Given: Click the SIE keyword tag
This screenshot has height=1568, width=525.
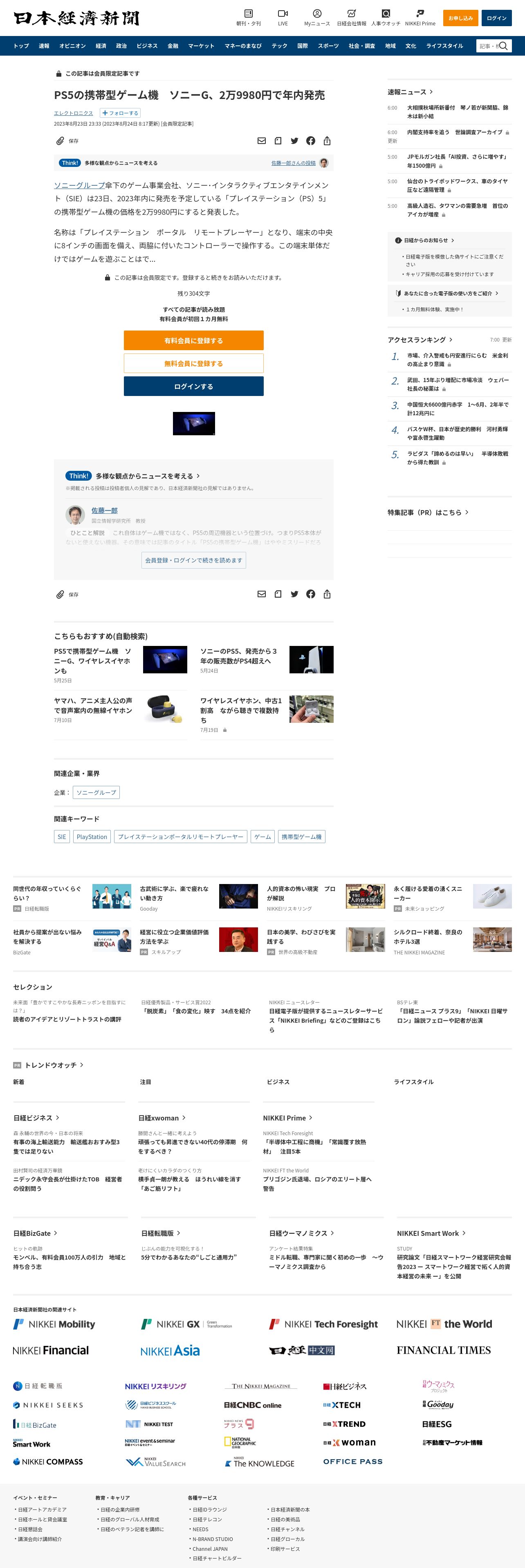Looking at the screenshot, I should pyautogui.click(x=61, y=837).
